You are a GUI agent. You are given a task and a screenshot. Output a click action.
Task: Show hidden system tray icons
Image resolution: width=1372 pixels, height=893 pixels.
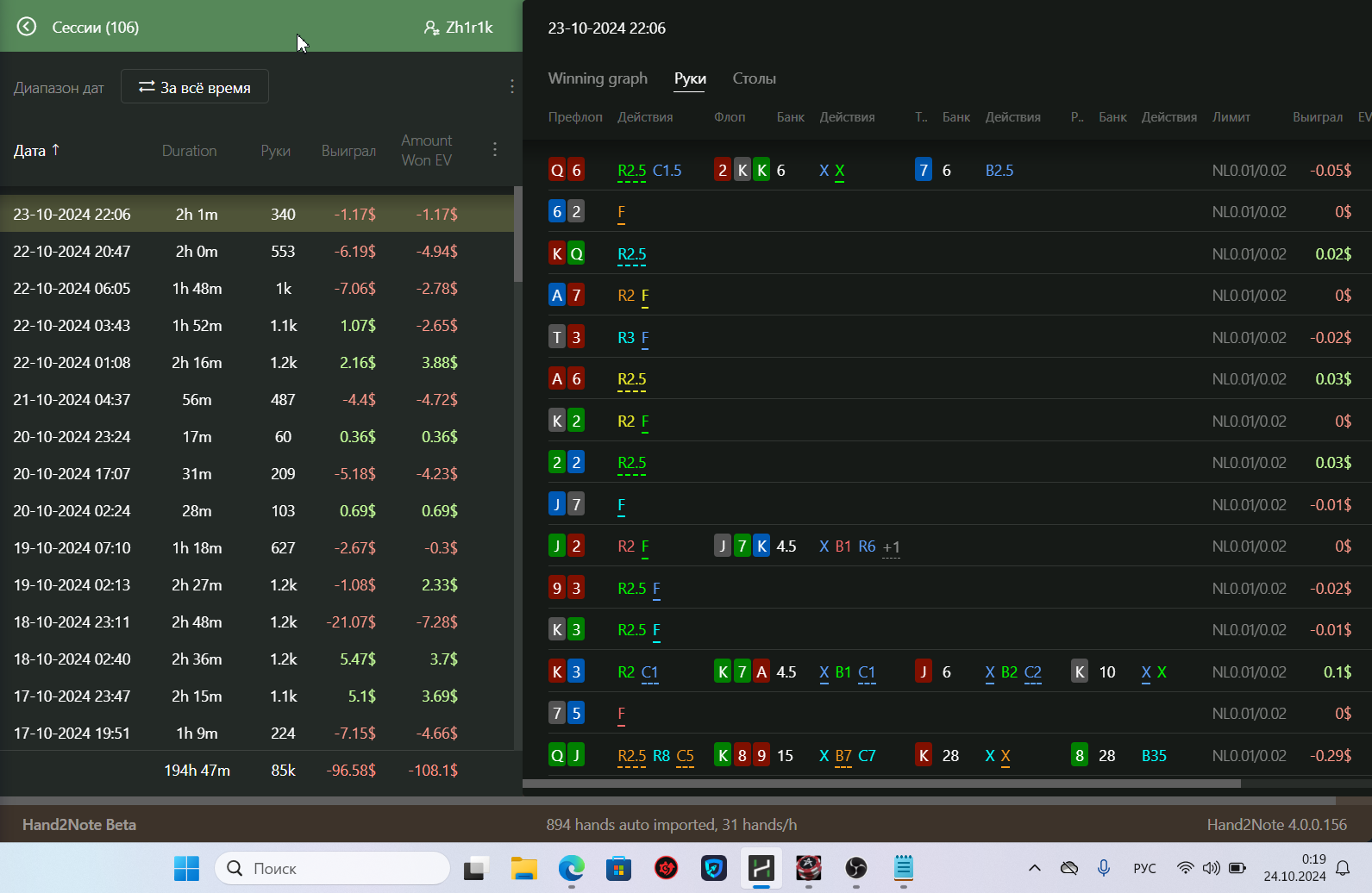coord(1035,868)
